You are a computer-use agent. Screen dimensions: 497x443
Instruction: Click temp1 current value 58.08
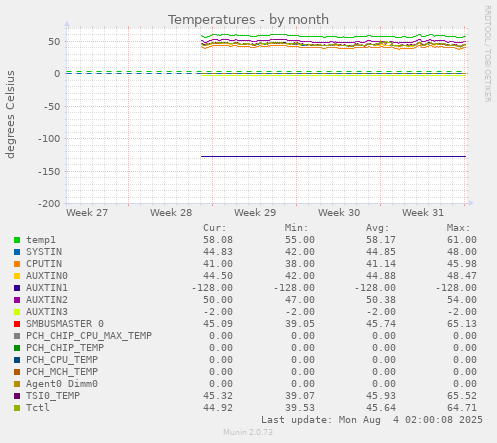[218, 240]
